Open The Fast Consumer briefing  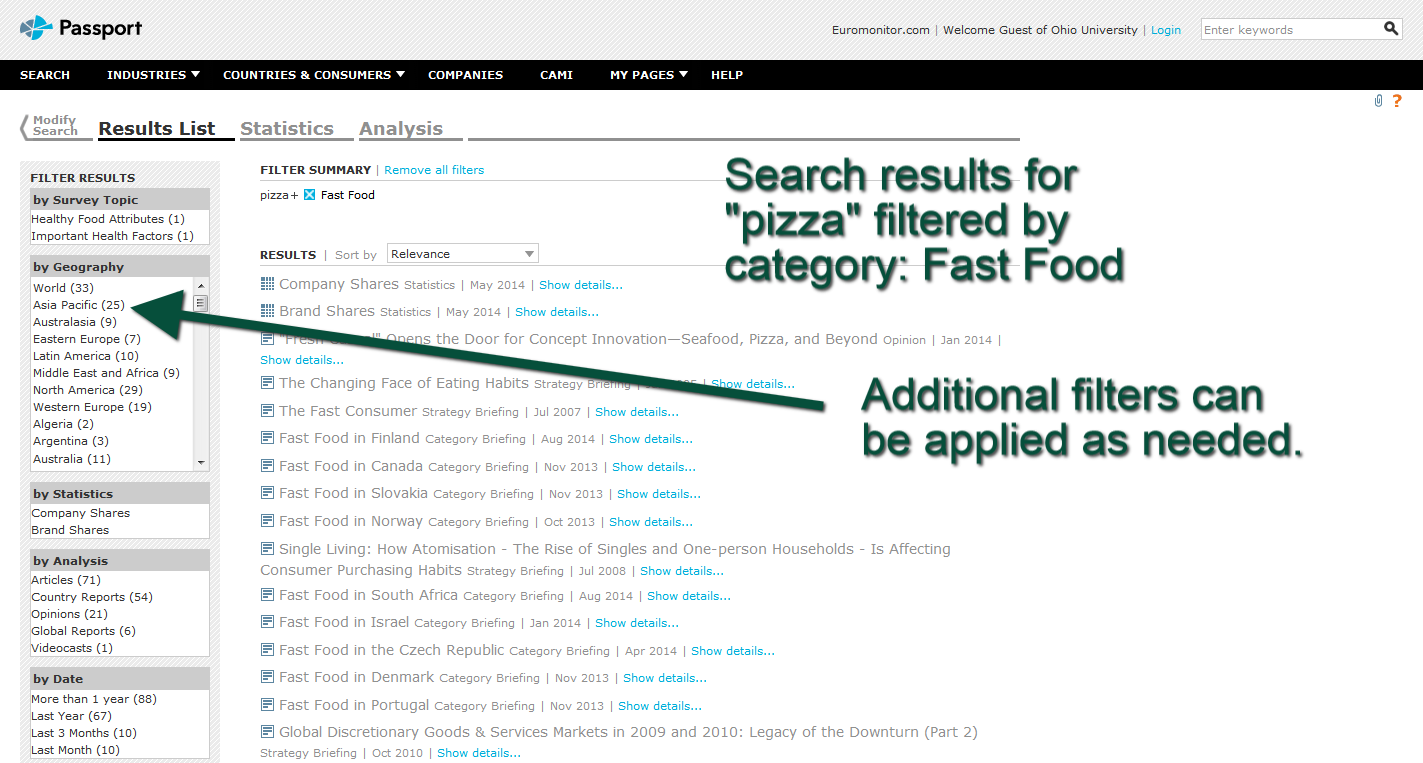pyautogui.click(x=348, y=411)
